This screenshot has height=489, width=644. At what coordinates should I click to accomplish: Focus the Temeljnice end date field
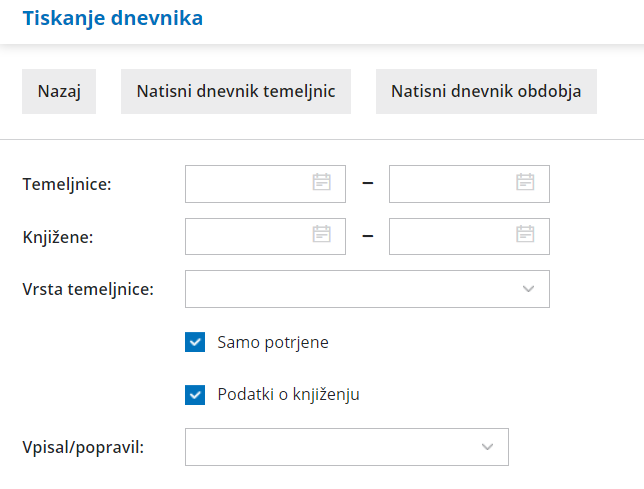[452, 183]
